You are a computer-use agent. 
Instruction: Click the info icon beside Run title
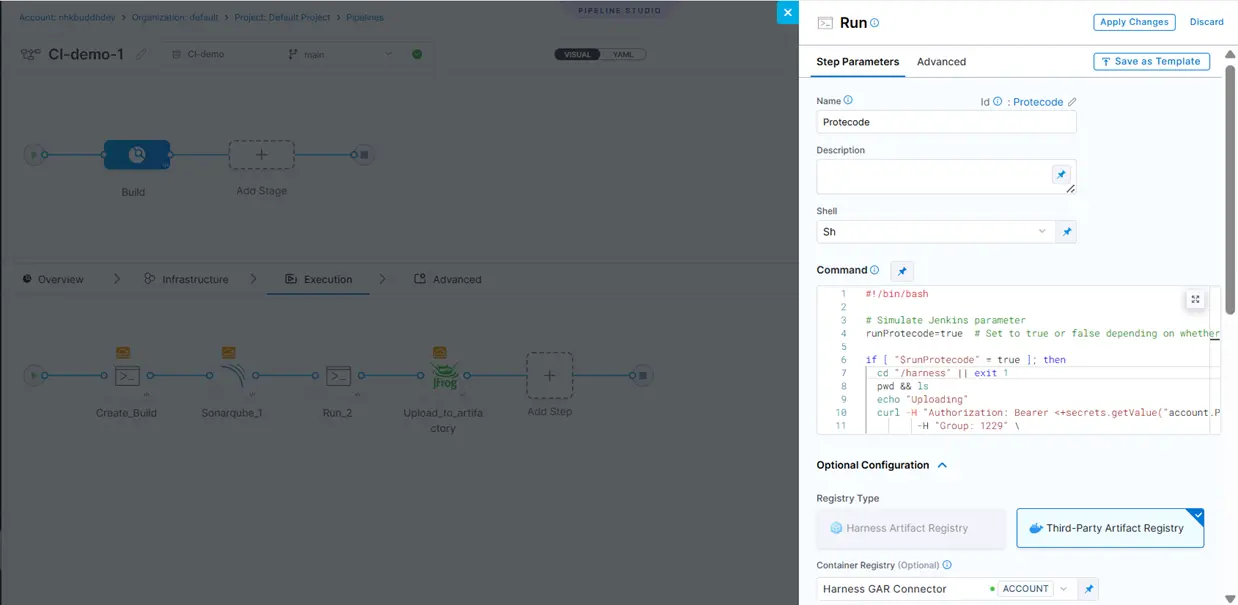click(875, 23)
